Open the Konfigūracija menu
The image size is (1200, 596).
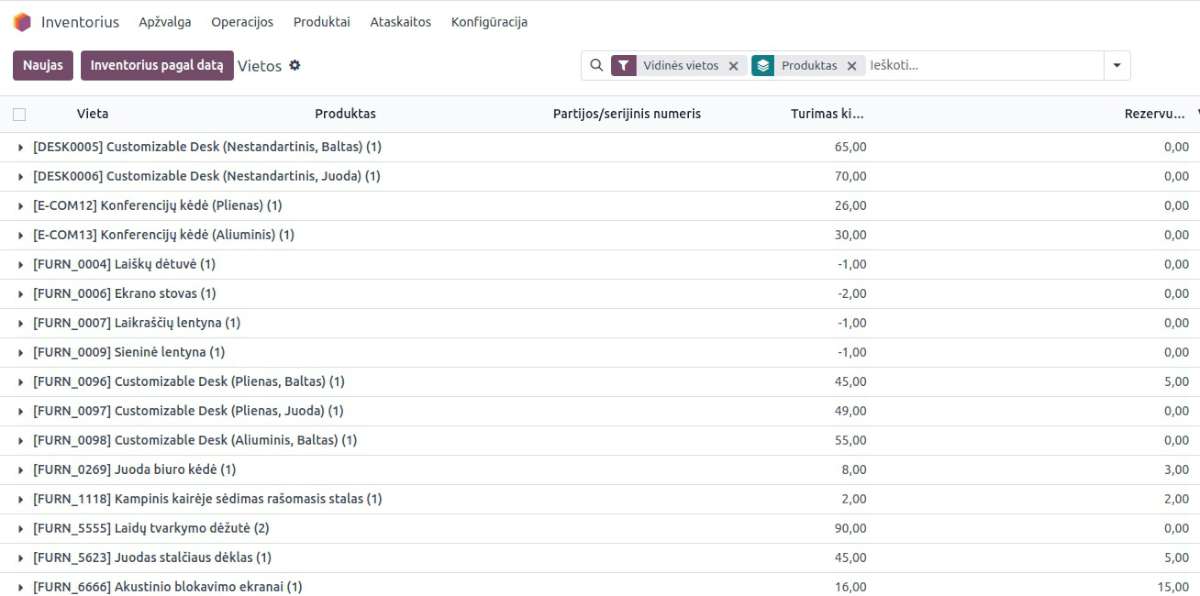[x=489, y=22]
